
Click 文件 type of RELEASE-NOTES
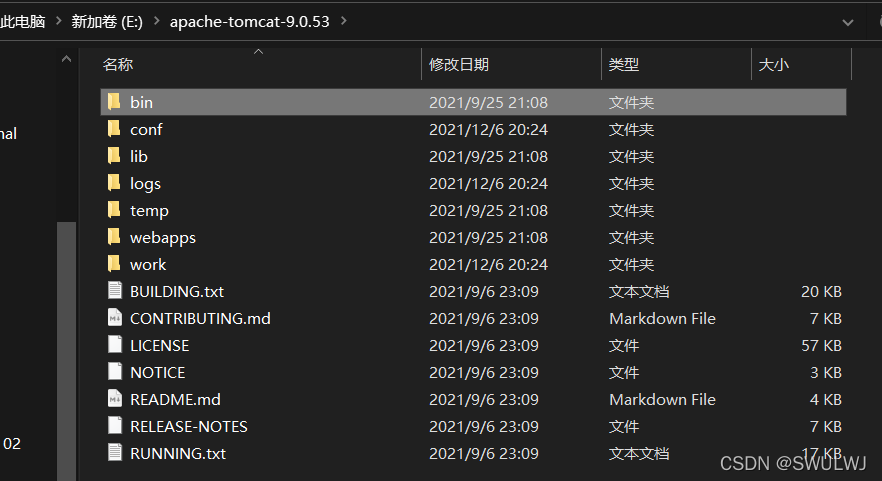(624, 426)
